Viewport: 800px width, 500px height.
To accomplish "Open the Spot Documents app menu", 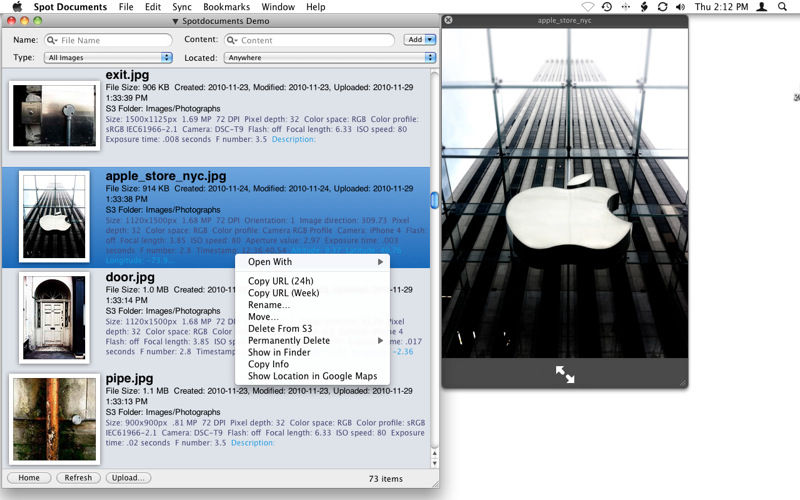I will pyautogui.click(x=70, y=7).
